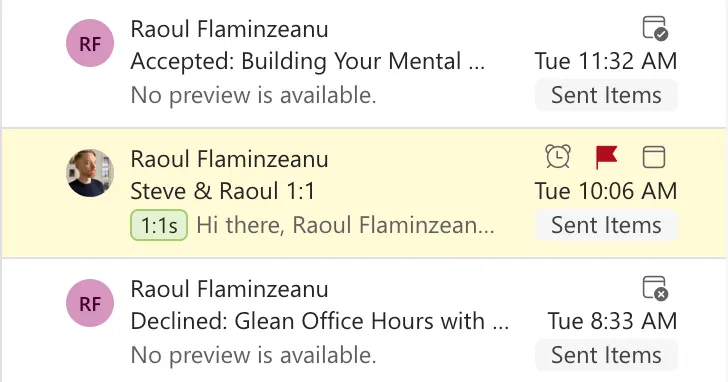Click the accepted meeting calendar icon
The image size is (728, 382).
pyautogui.click(x=655, y=28)
